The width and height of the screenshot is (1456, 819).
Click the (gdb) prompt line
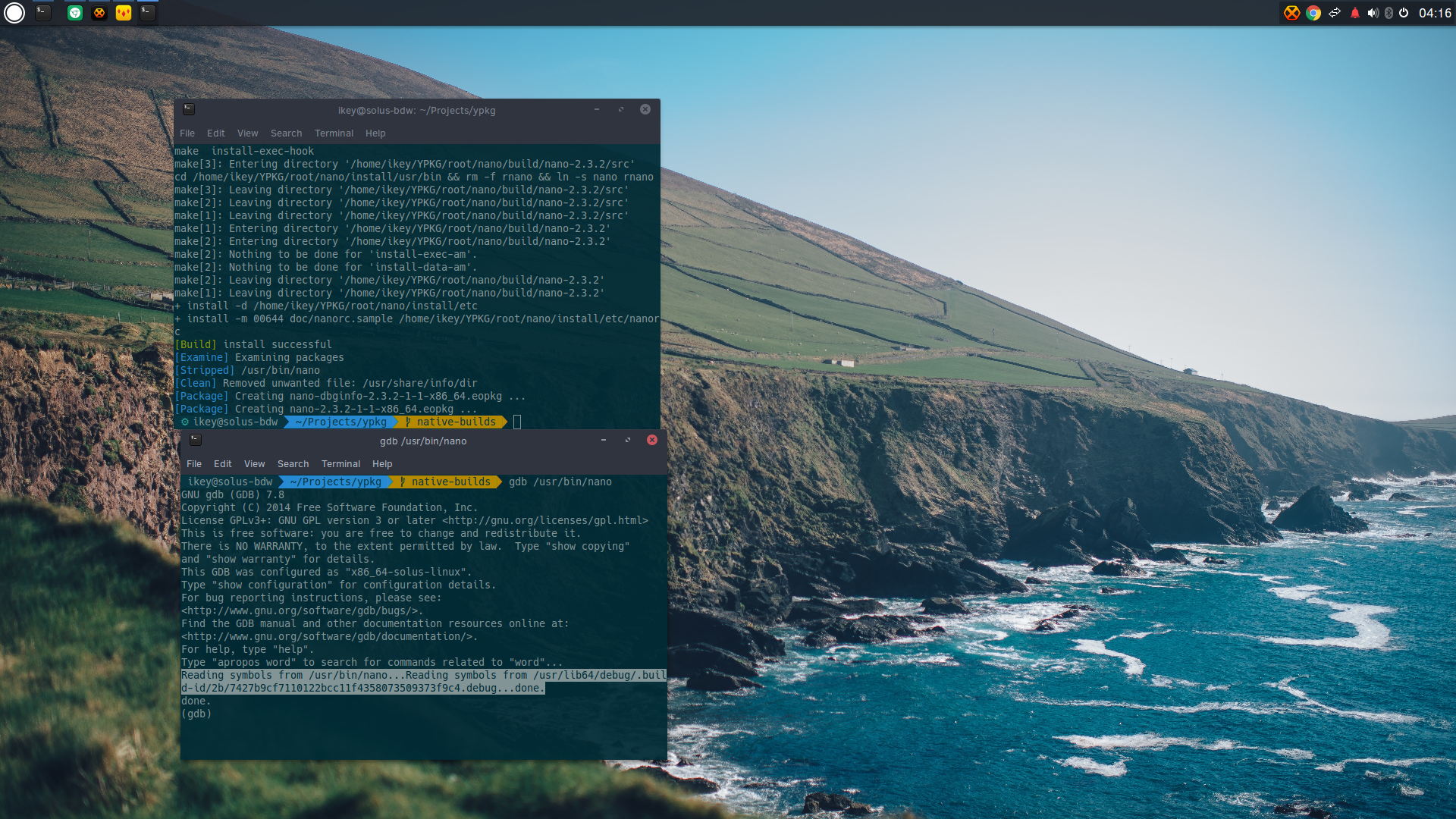coord(196,714)
